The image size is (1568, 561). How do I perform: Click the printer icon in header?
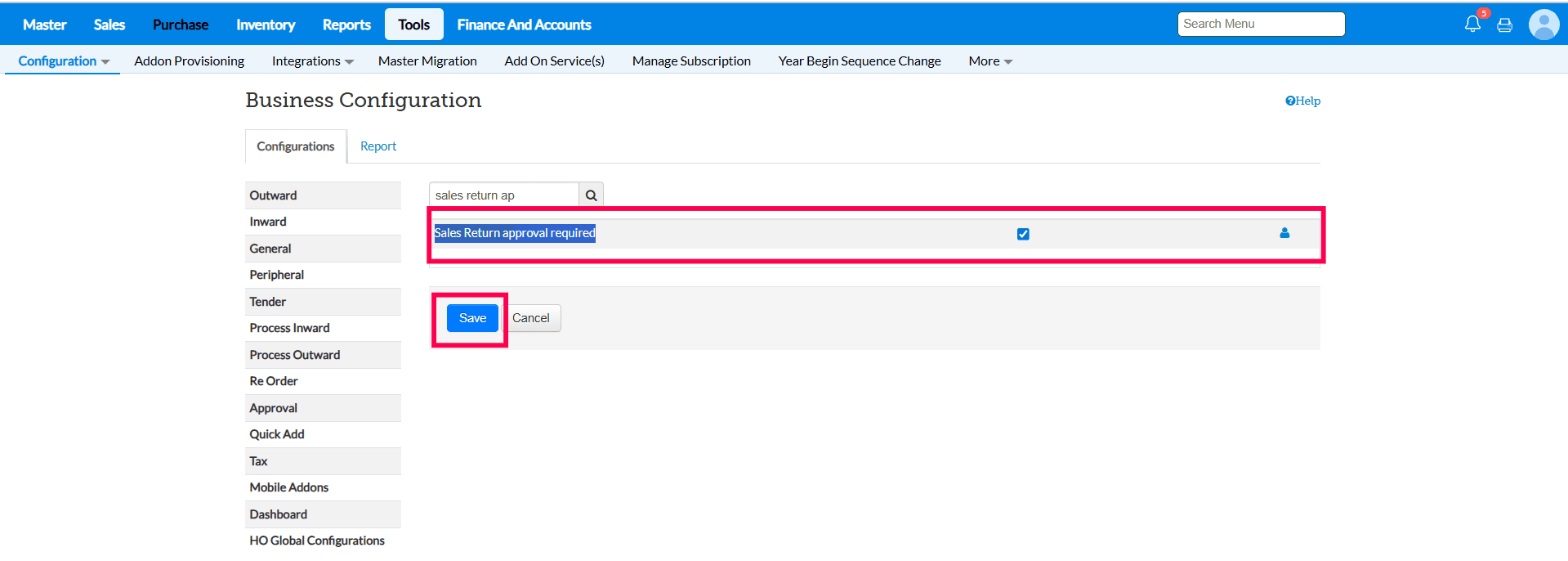1504,25
